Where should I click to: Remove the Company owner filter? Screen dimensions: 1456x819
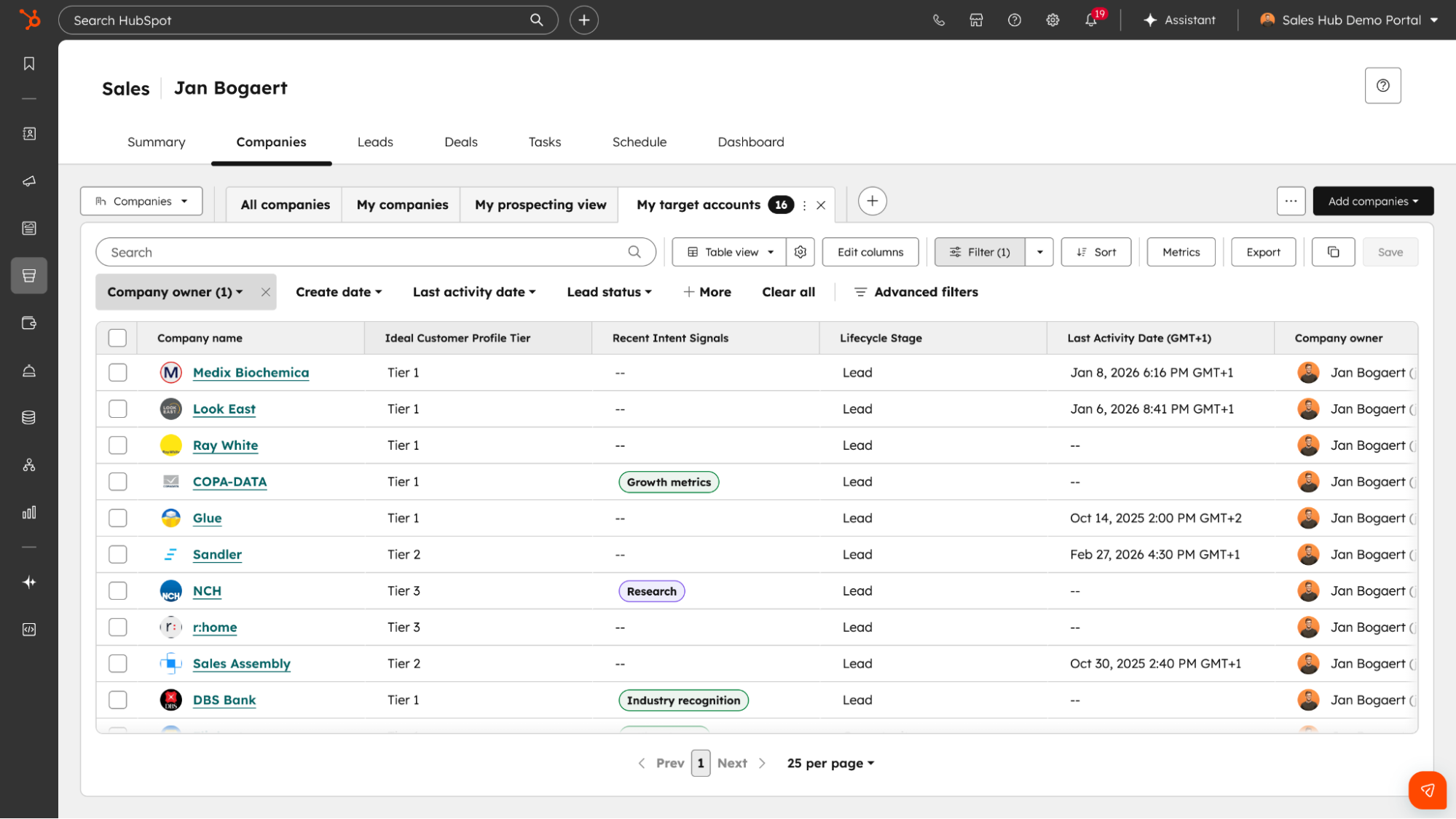click(266, 293)
